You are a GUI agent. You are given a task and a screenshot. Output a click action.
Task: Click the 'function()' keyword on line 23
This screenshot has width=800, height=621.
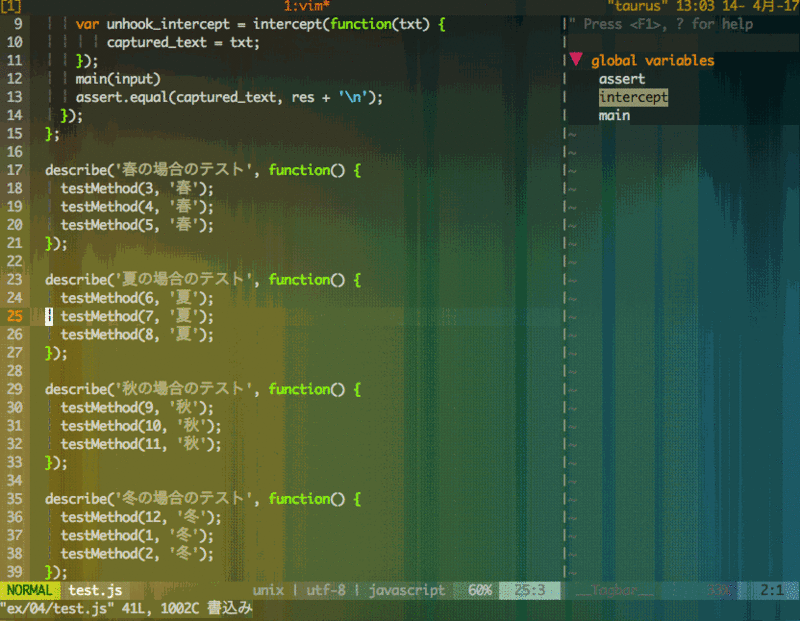tap(307, 280)
